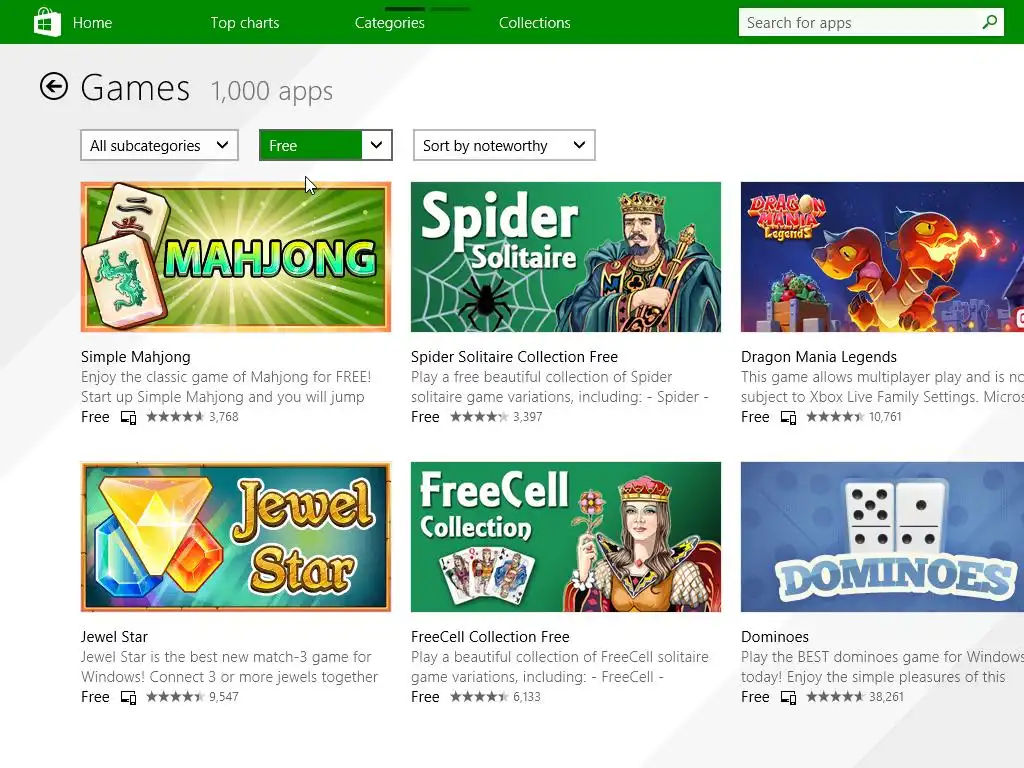Viewport: 1024px width, 768px height.
Task: Click the back arrow beside Games
Action: [54, 87]
